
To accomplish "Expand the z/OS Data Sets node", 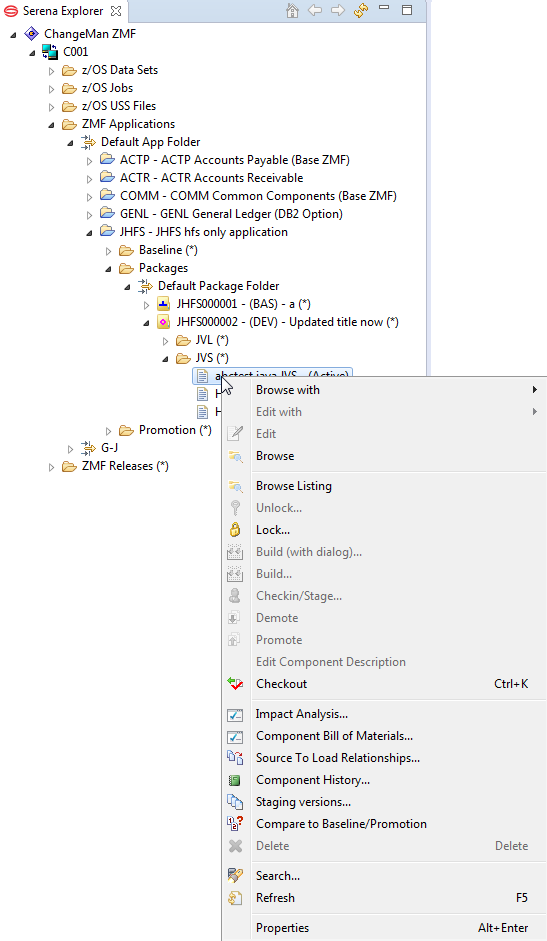I will pos(52,71).
